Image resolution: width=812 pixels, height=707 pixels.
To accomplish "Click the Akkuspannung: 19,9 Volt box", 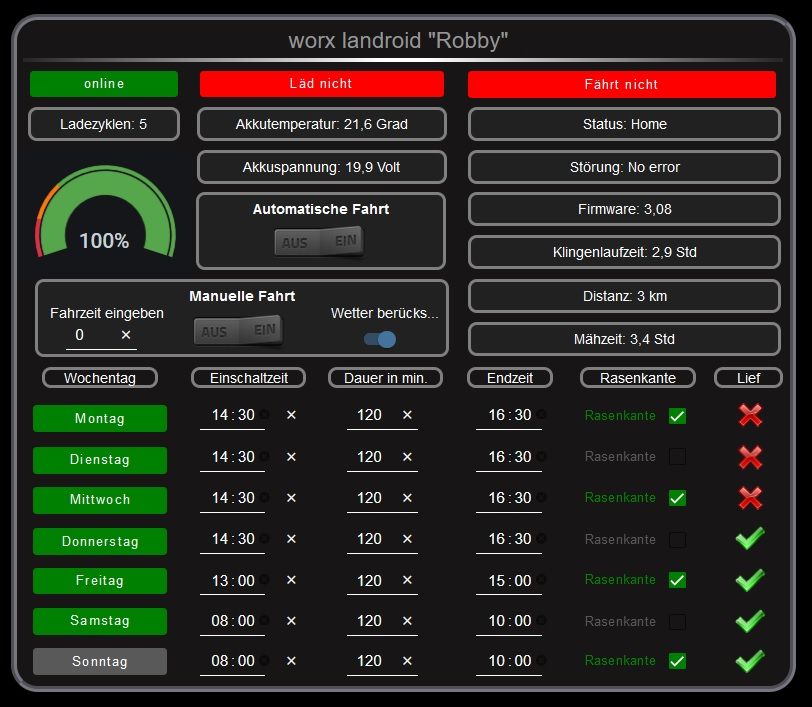I will (x=322, y=167).
